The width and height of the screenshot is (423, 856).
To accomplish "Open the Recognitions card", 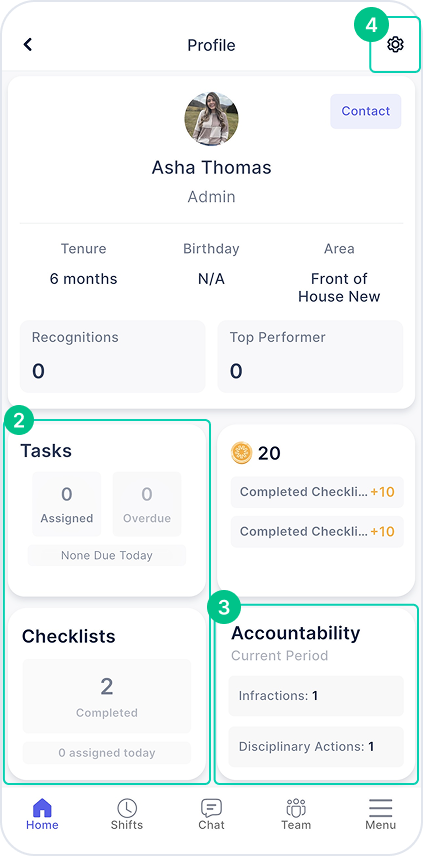I will 112,356.
